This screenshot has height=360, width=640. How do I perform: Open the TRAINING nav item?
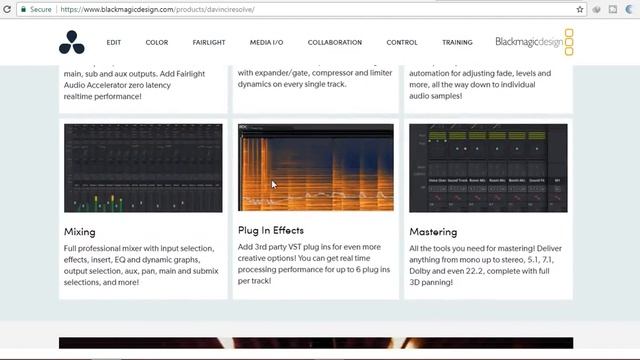[457, 42]
